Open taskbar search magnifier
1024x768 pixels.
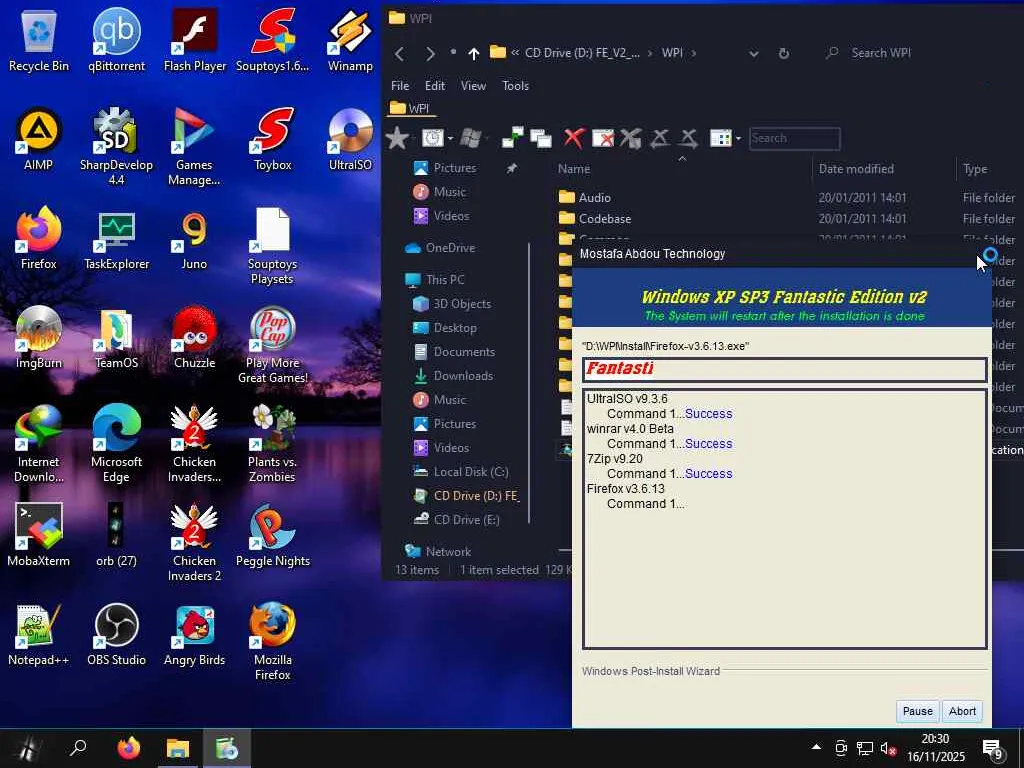pos(78,748)
